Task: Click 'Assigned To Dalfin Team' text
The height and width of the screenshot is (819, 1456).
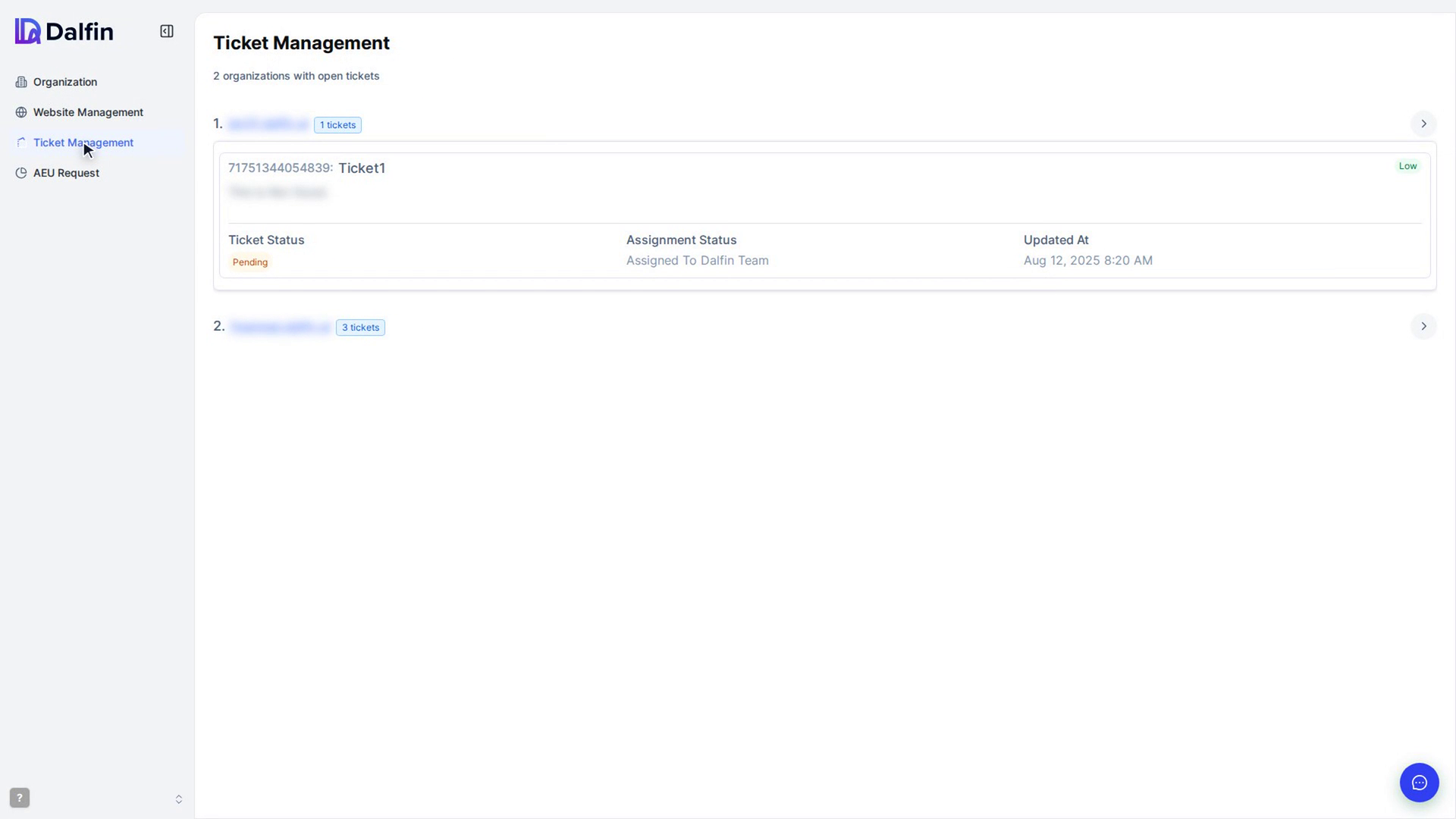Action: tap(697, 260)
